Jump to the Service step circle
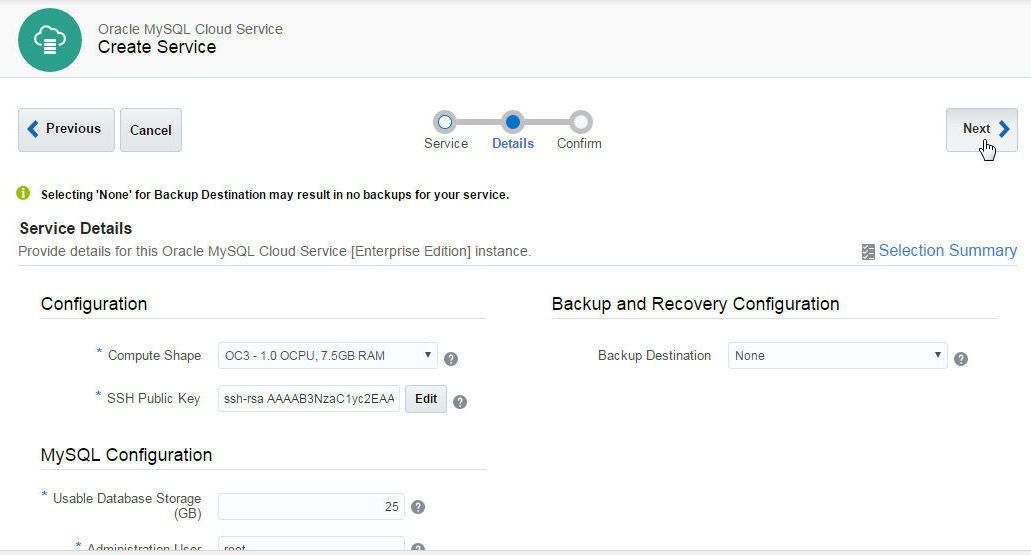This screenshot has width=1031, height=555. click(445, 122)
